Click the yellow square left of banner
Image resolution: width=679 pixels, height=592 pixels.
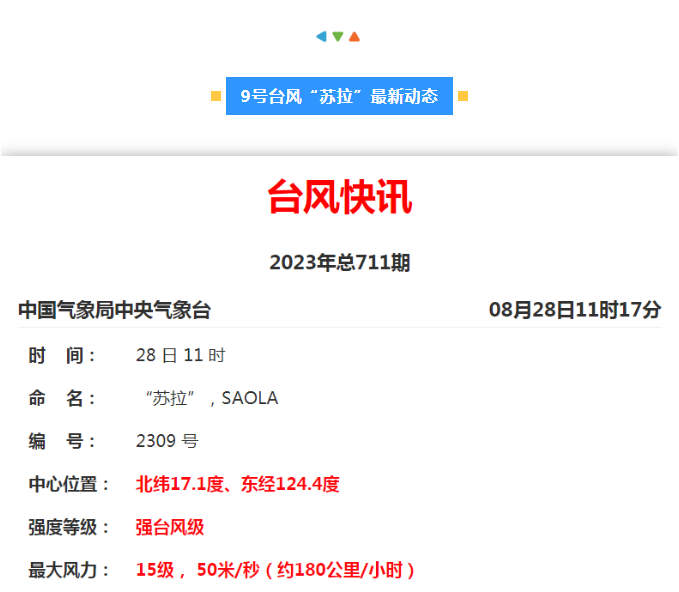point(216,96)
